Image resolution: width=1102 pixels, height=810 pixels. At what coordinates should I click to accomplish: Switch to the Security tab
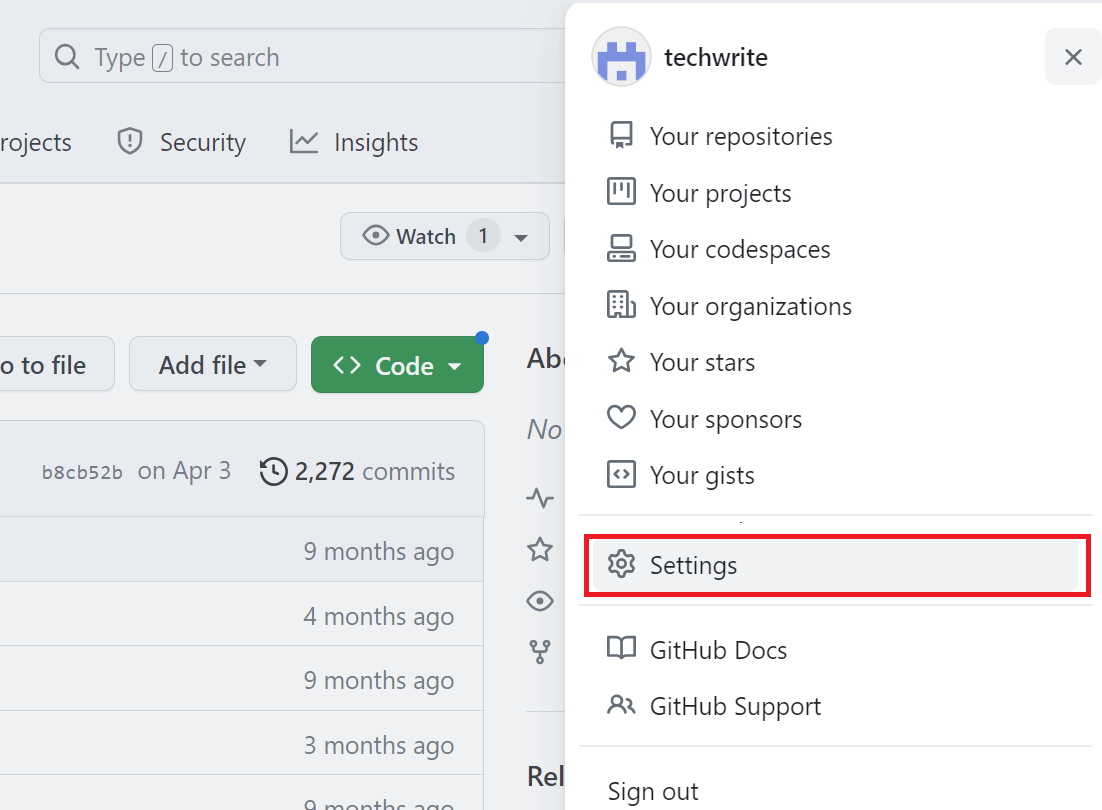[181, 142]
